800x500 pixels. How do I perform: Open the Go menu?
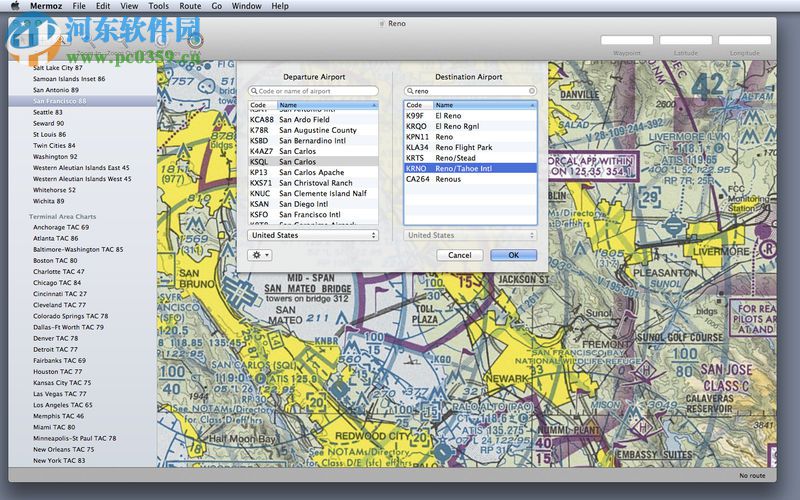pos(217,6)
